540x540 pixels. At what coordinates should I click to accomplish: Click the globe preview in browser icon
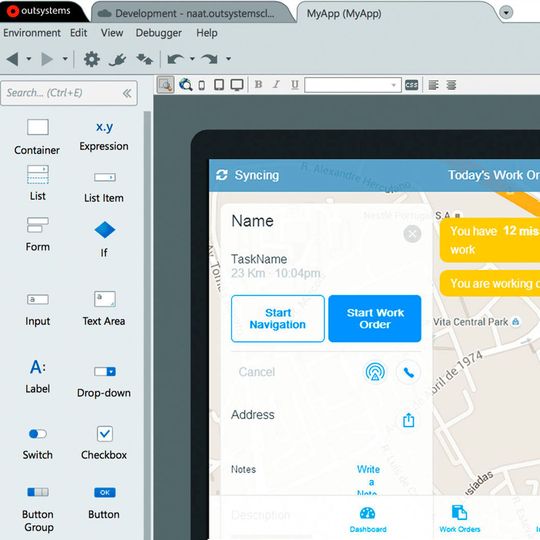186,85
